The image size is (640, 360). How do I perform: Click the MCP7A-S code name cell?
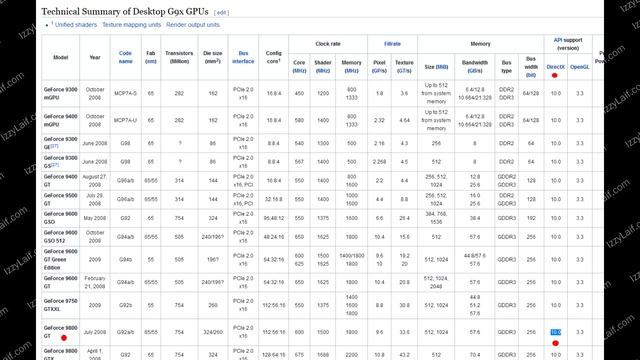pyautogui.click(x=125, y=93)
